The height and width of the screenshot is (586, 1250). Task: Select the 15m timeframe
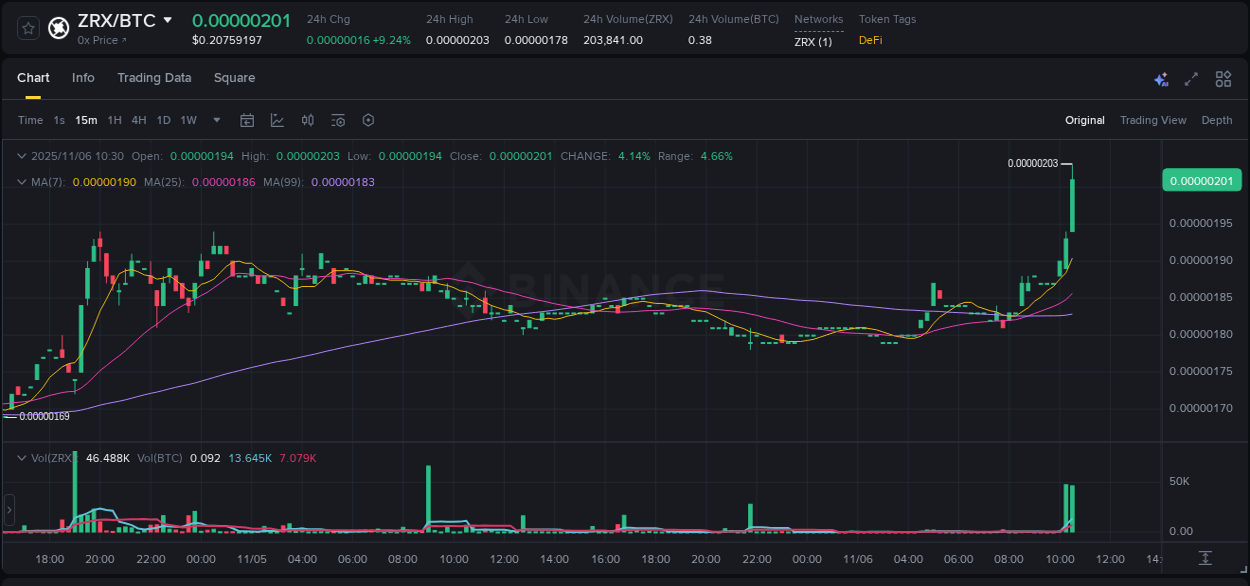86,120
